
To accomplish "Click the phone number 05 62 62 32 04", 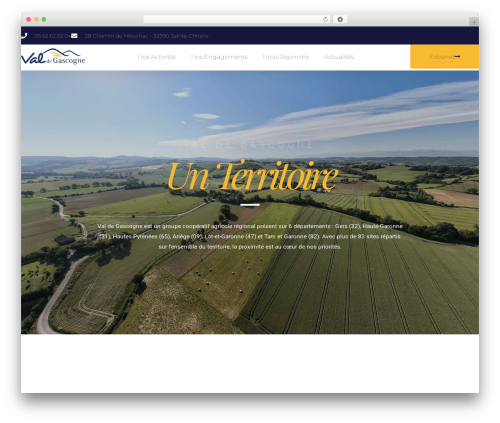I will 52,36.
